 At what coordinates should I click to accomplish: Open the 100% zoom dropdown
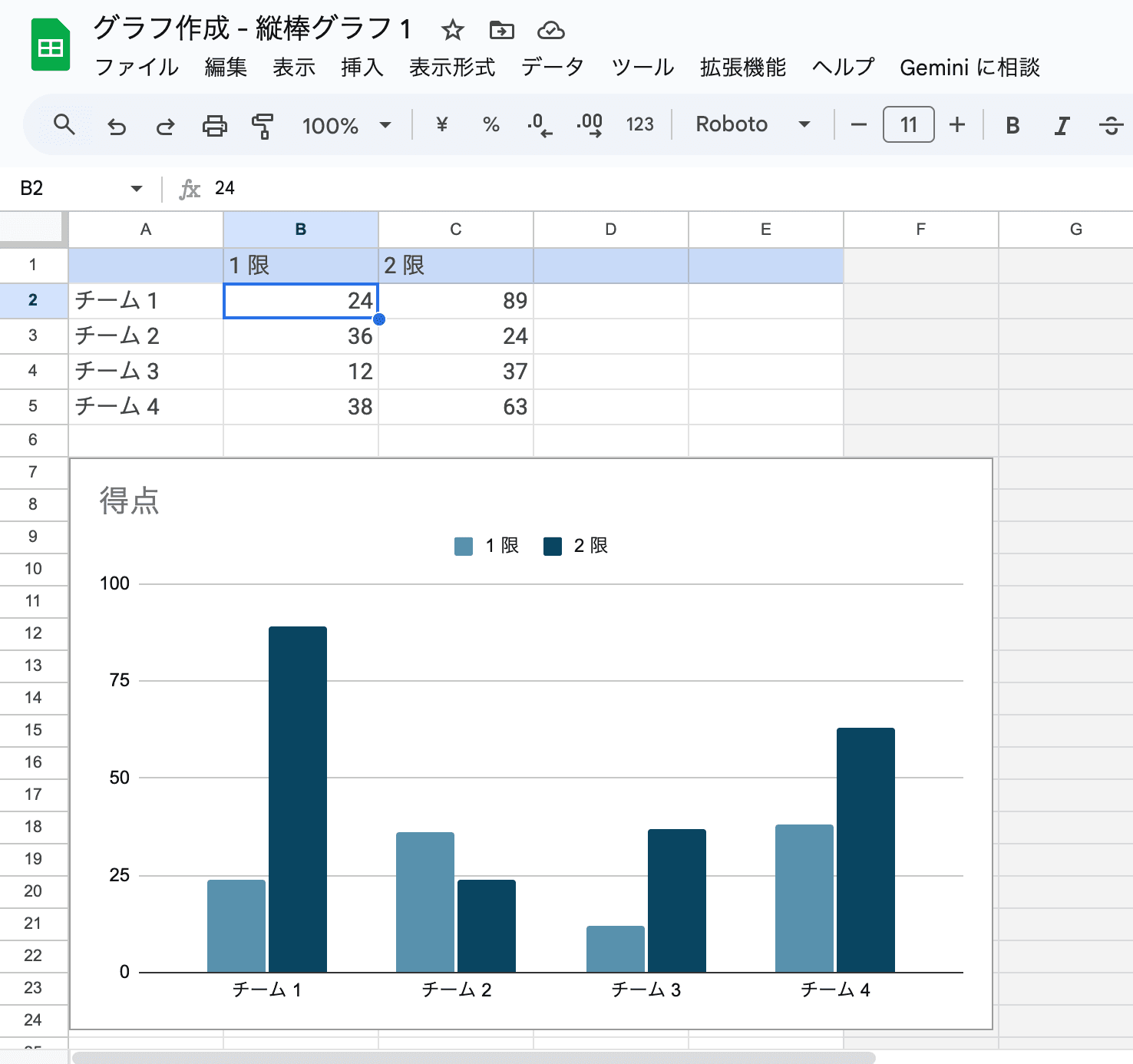(346, 125)
